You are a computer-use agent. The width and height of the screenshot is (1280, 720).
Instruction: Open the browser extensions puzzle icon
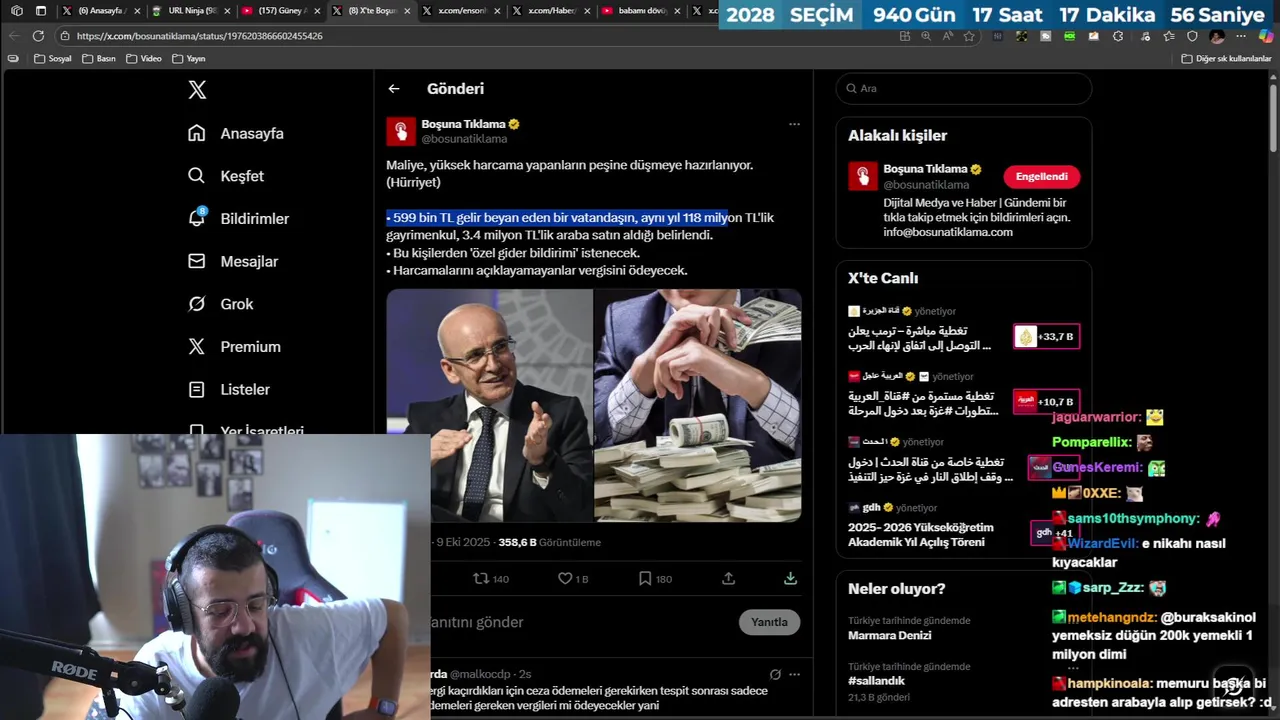coord(1118,36)
